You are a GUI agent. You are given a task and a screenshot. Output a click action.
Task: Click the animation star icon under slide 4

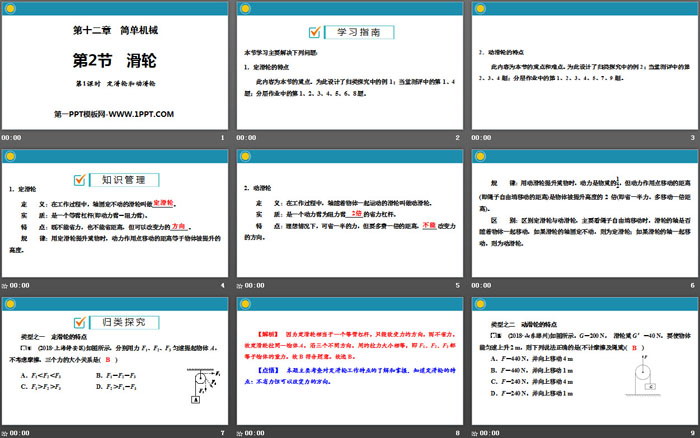4,286
